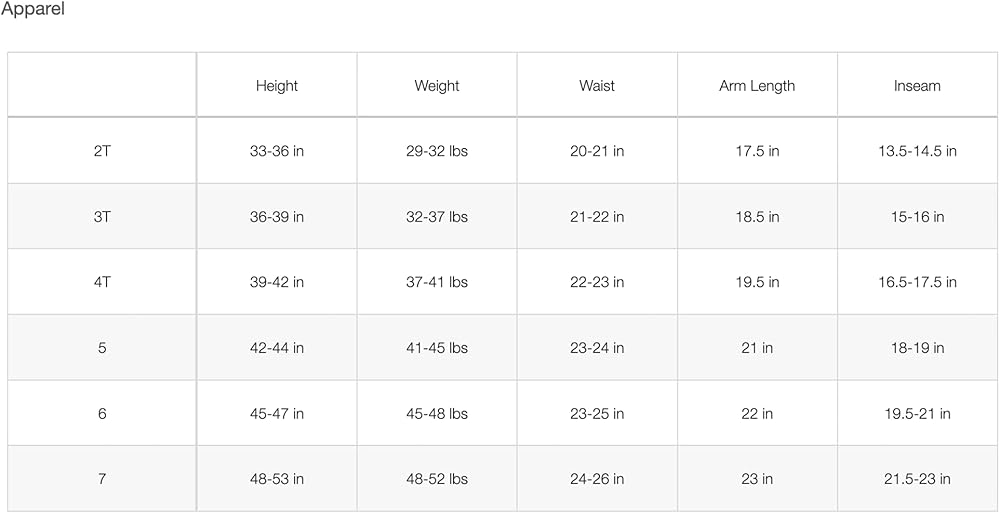Click the 21 in arm length cell
1000x513 pixels.
(757, 348)
